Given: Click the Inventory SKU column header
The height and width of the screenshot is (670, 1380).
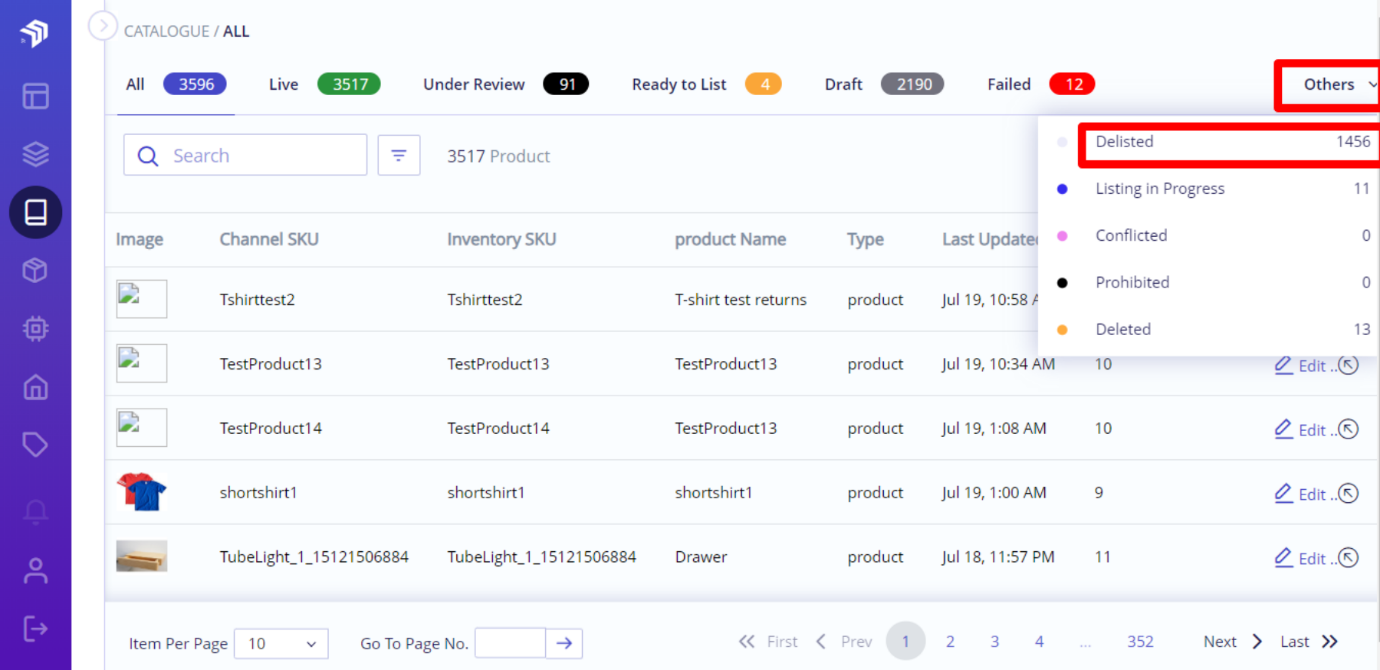Looking at the screenshot, I should 502,239.
